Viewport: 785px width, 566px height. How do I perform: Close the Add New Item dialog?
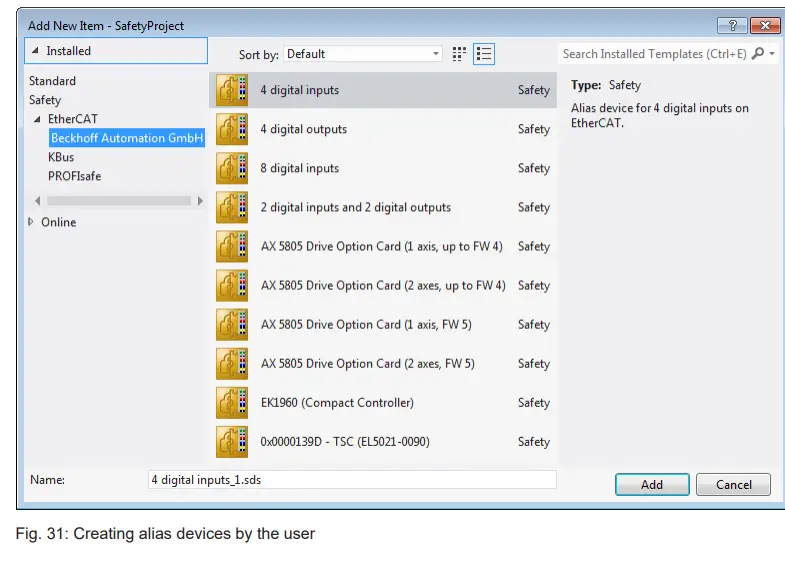point(765,26)
